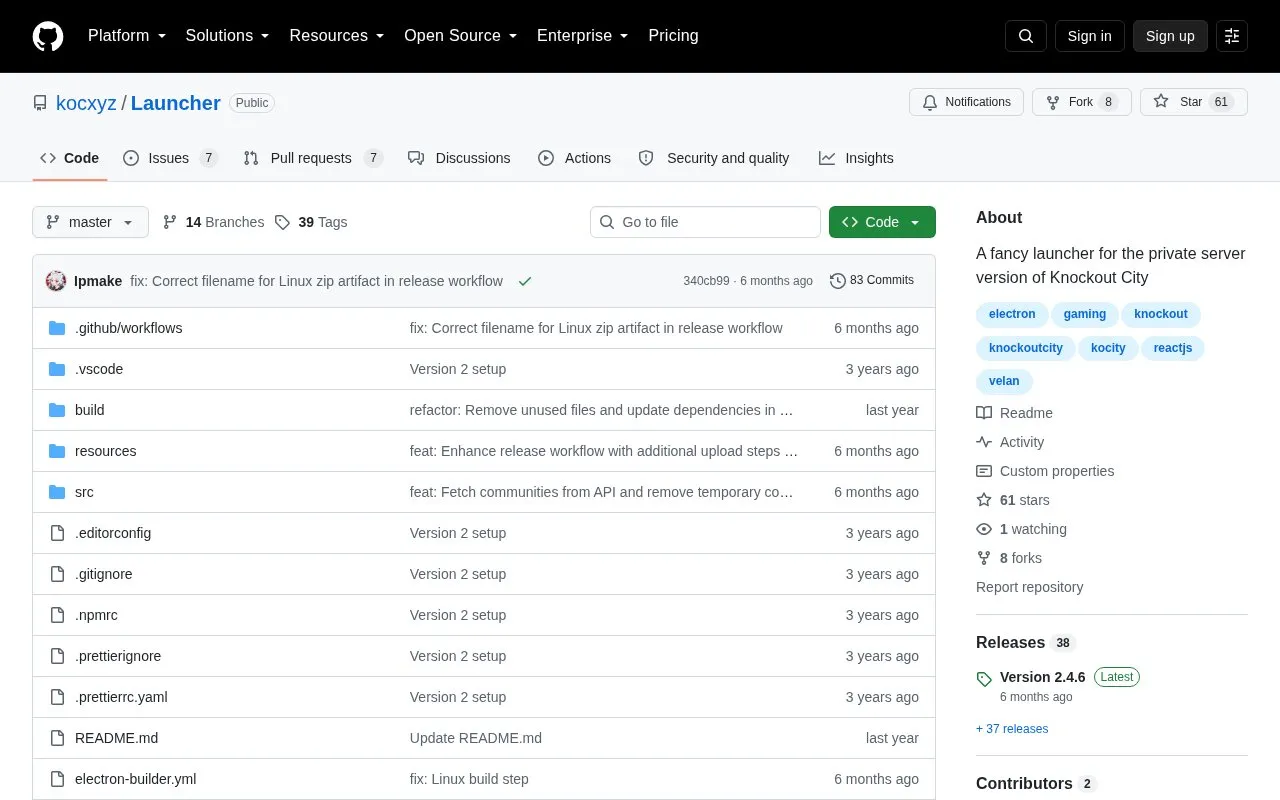
Task: Open the Readme link in About
Action: click(x=1015, y=413)
